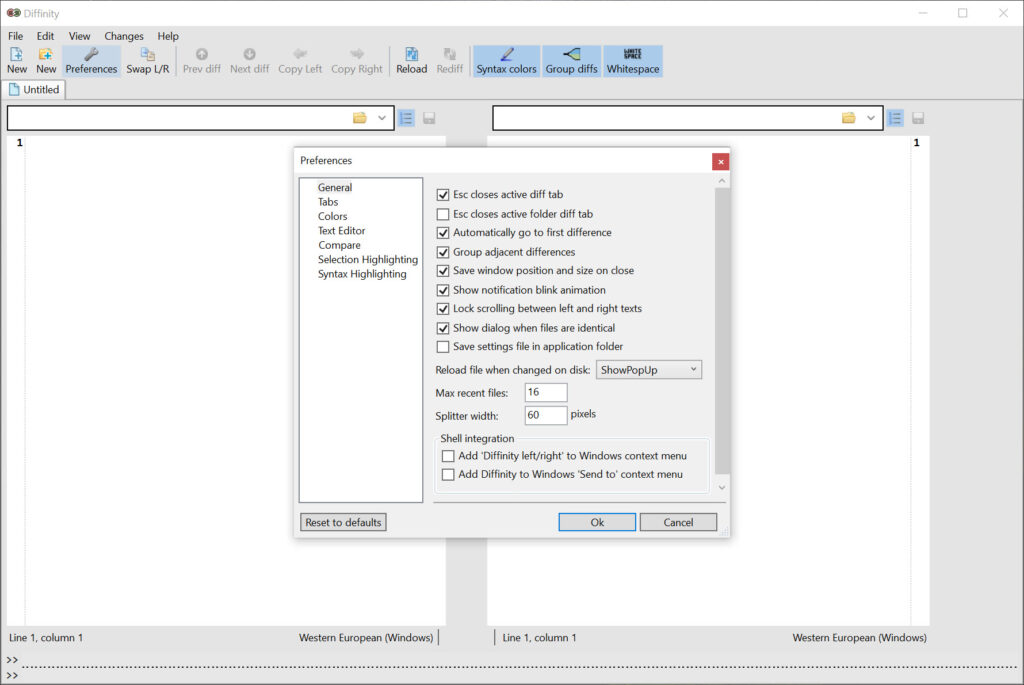
Task: Swap left and right with Swap L/R
Action: click(148, 61)
